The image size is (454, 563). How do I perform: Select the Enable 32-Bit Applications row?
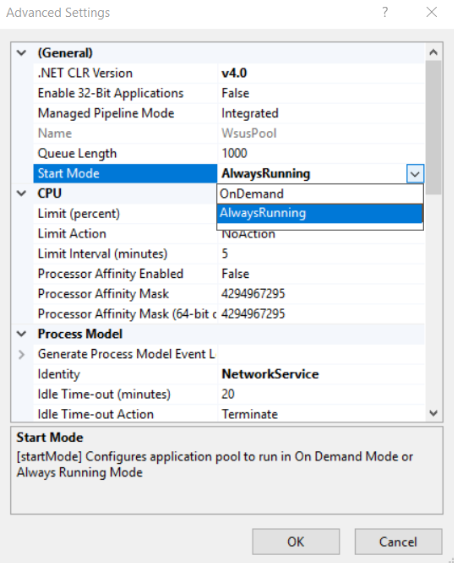(229, 93)
